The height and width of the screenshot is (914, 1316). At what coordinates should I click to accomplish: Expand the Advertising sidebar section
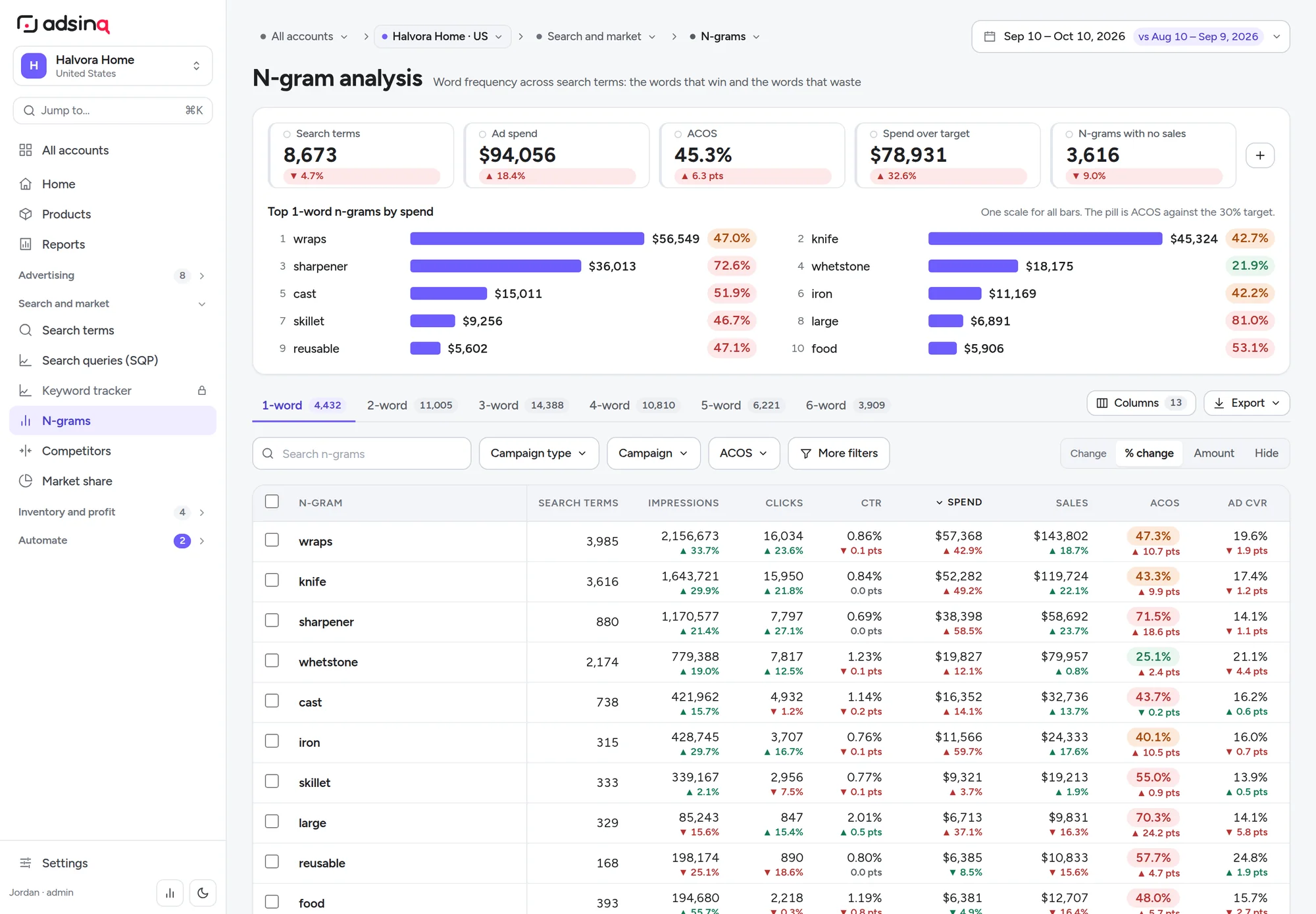pos(112,275)
